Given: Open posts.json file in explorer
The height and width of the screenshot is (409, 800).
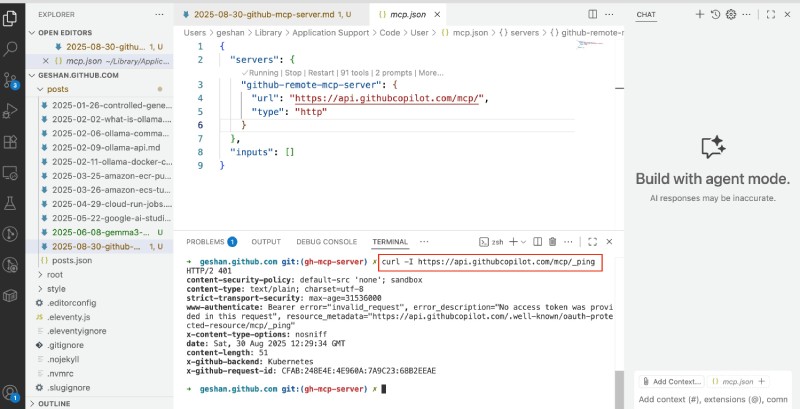Looking at the screenshot, I should (x=72, y=261).
